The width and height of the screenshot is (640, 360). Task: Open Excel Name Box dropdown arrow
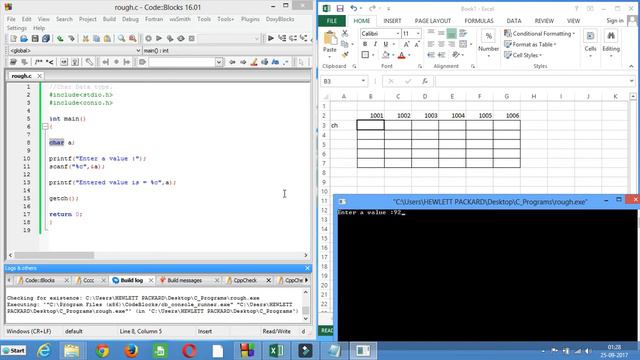click(363, 81)
